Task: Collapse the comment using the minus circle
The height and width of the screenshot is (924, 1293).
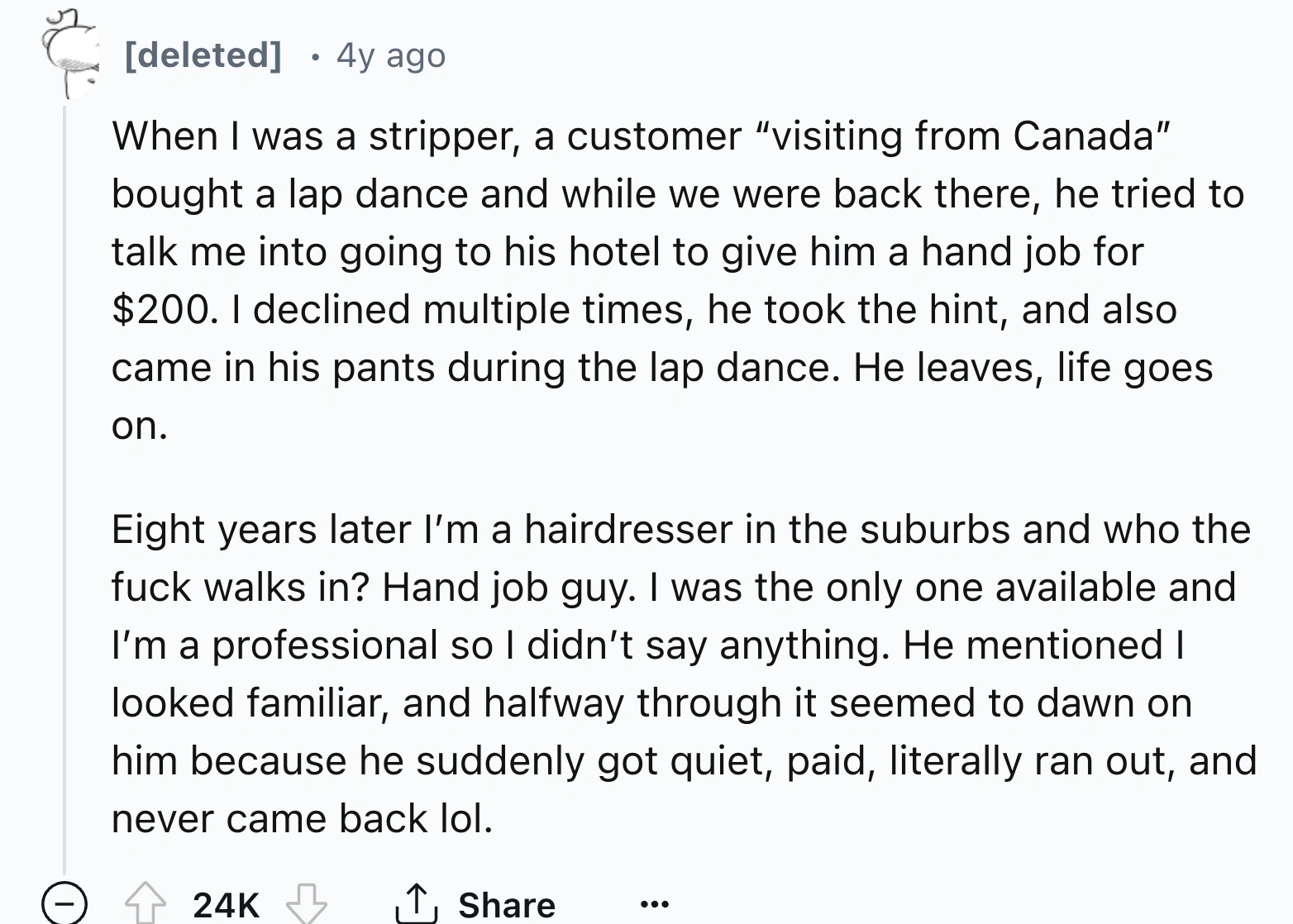Action: (x=65, y=903)
